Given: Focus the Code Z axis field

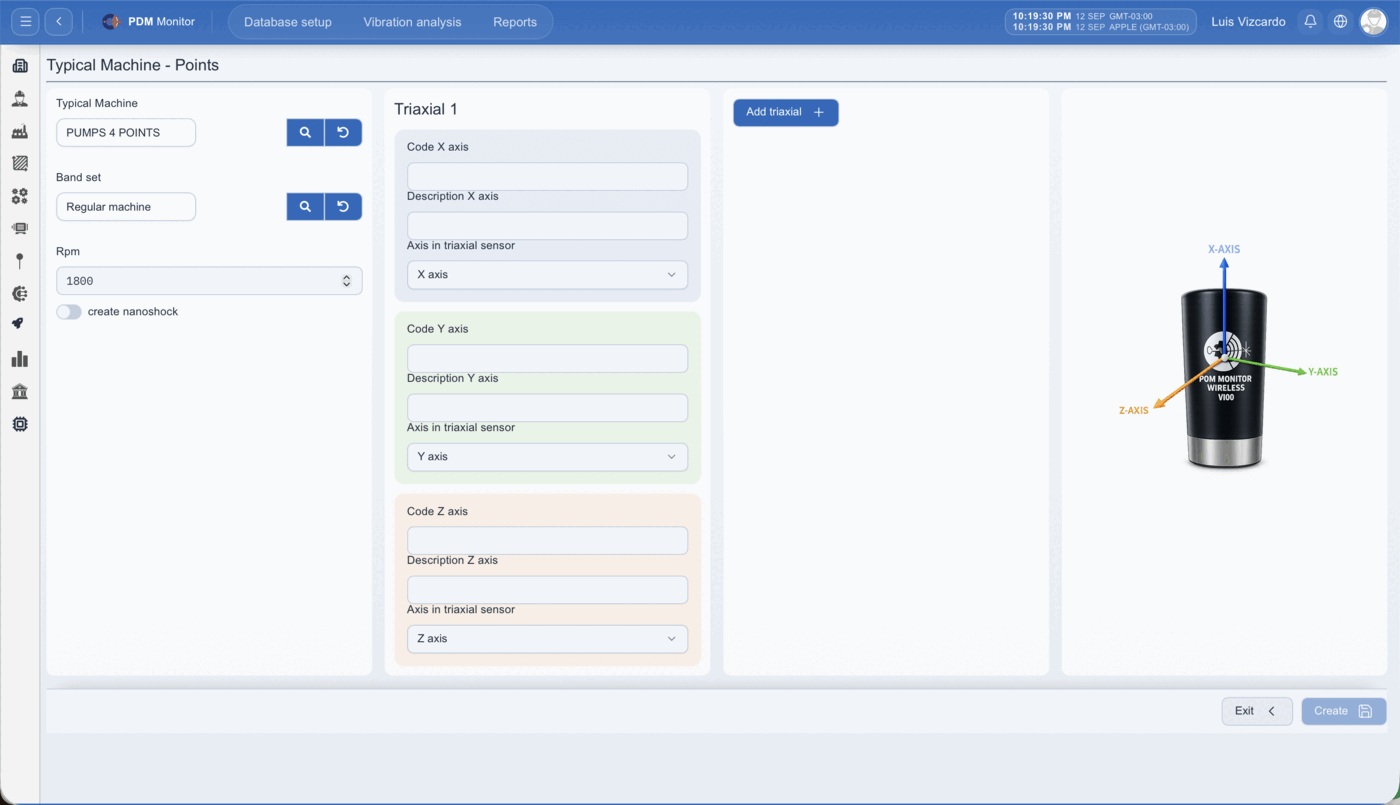Looking at the screenshot, I should click(547, 541).
